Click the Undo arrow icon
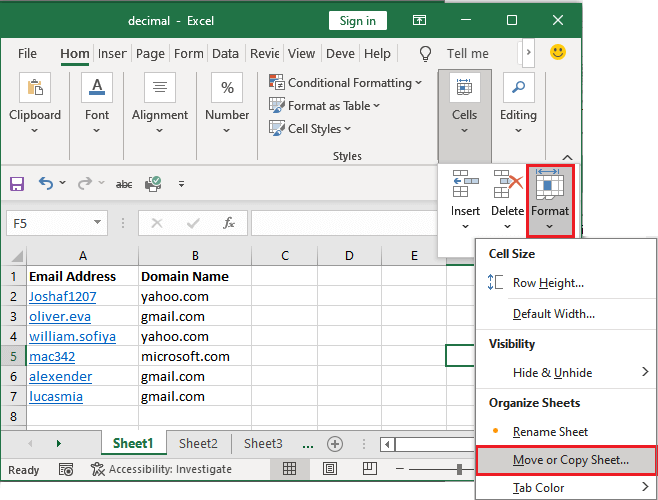658x500 pixels. (x=46, y=184)
